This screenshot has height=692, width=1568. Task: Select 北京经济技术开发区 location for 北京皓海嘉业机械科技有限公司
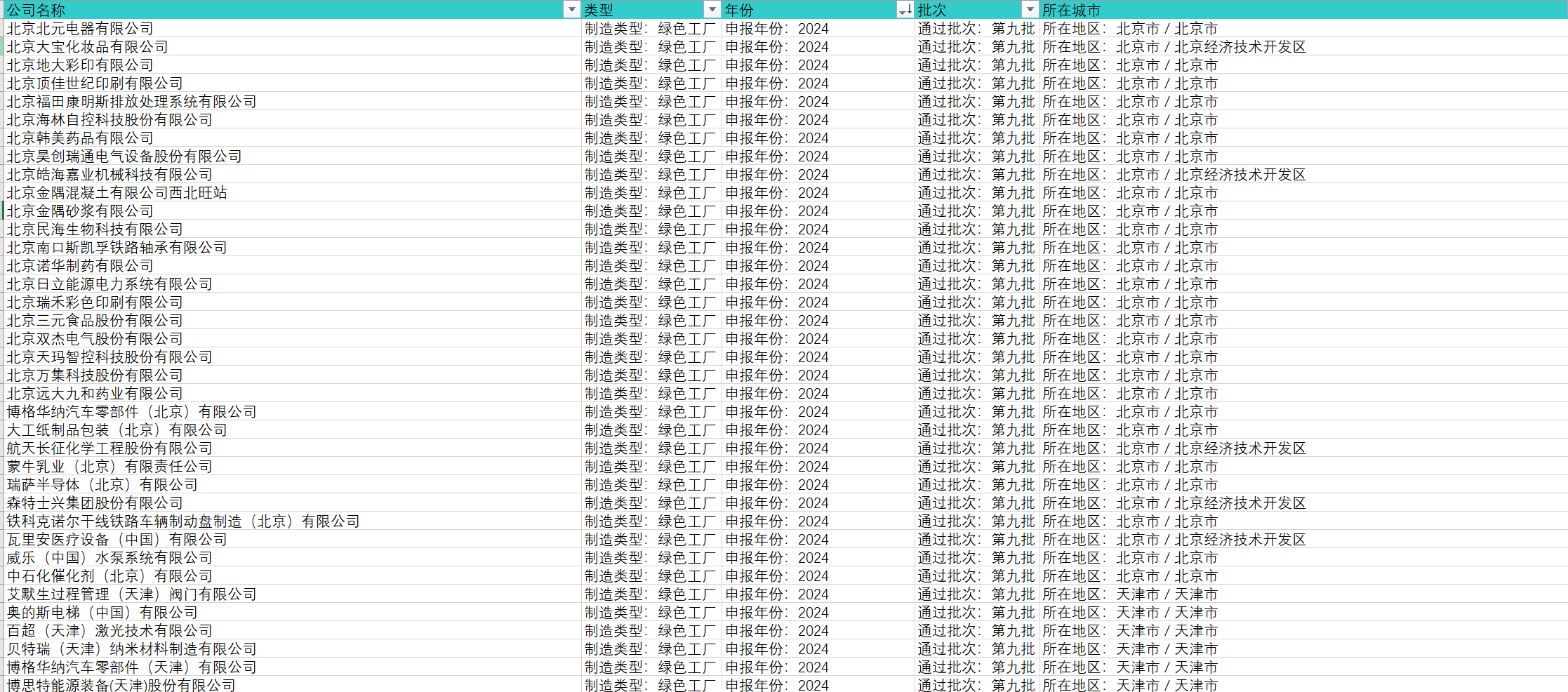coord(1303,175)
